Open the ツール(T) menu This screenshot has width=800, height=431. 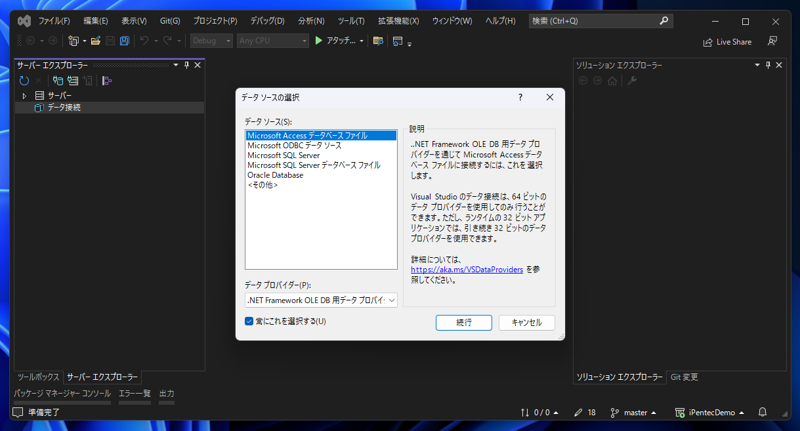coord(351,21)
